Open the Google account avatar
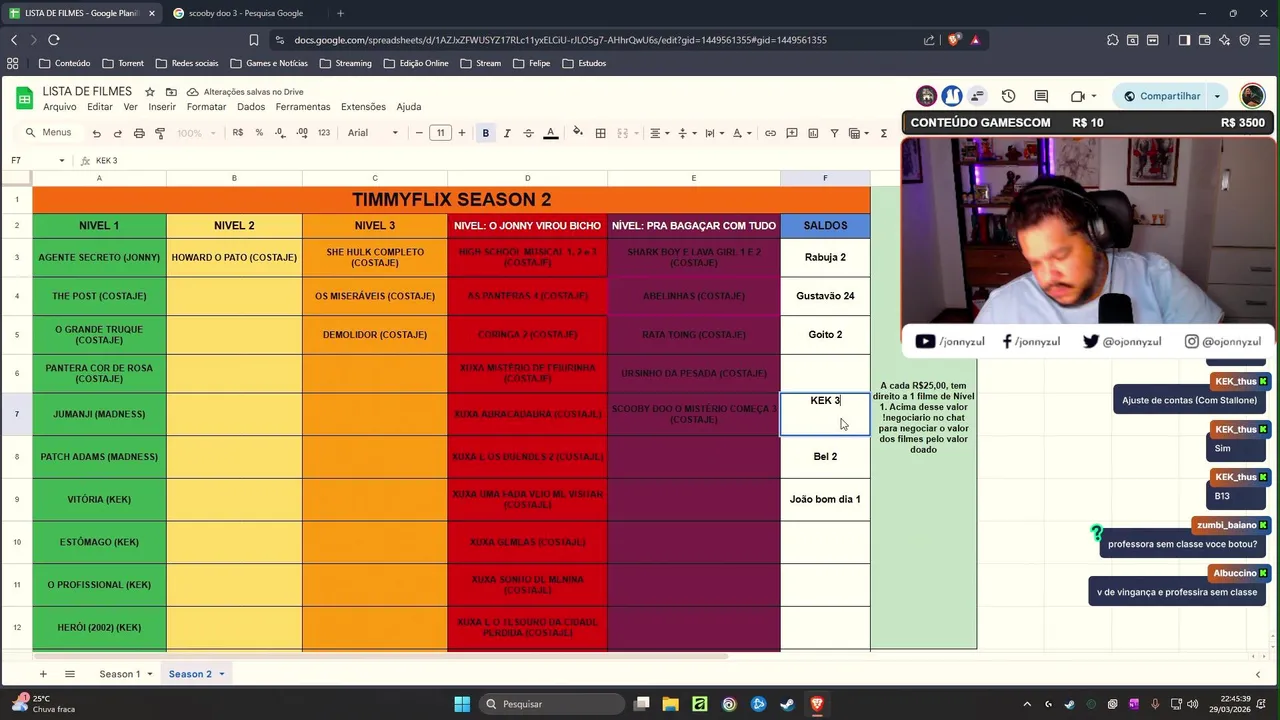Image resolution: width=1280 pixels, height=720 pixels. tap(1252, 96)
